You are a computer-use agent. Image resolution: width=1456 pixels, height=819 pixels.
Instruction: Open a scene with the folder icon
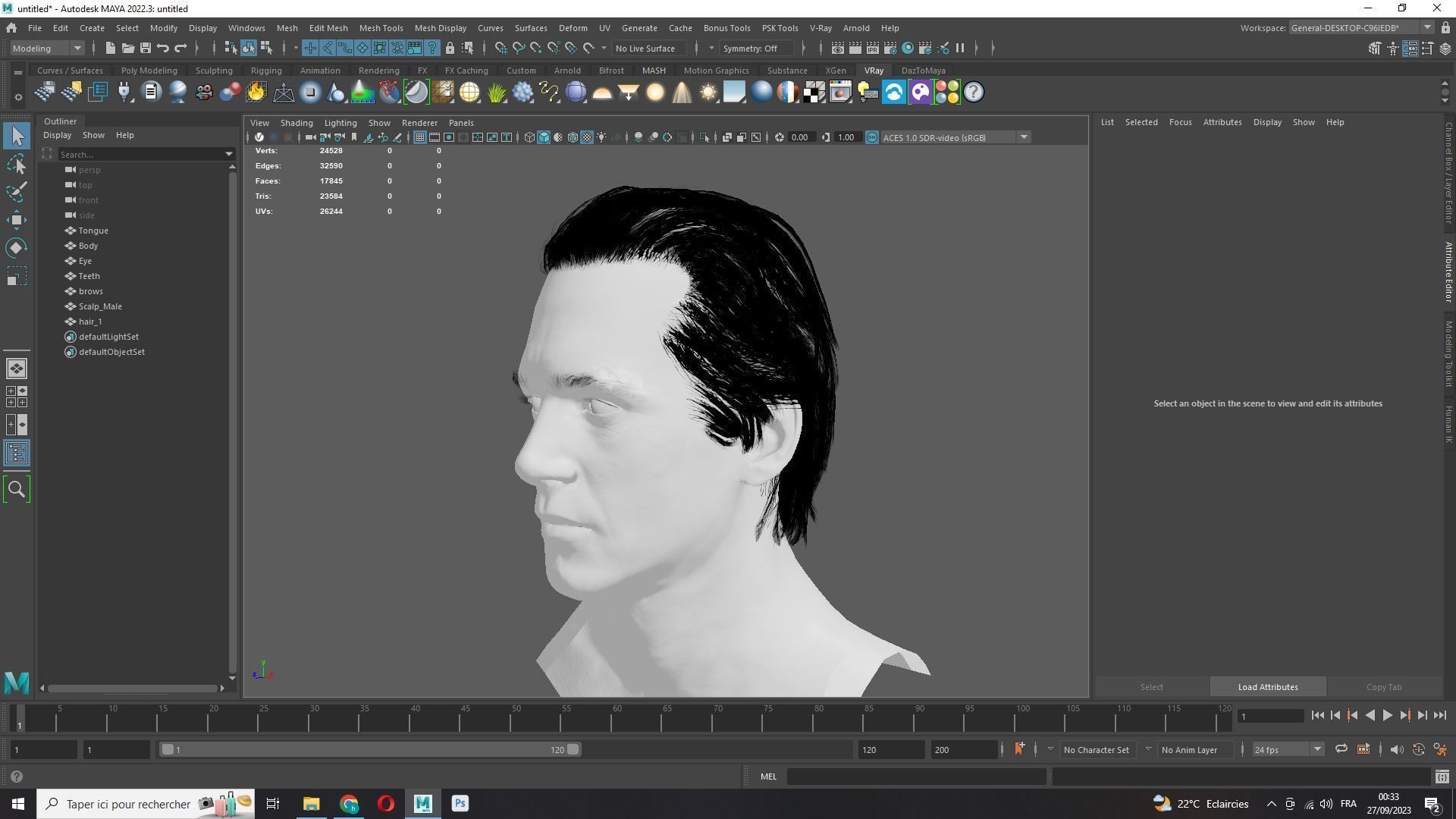[x=127, y=49]
